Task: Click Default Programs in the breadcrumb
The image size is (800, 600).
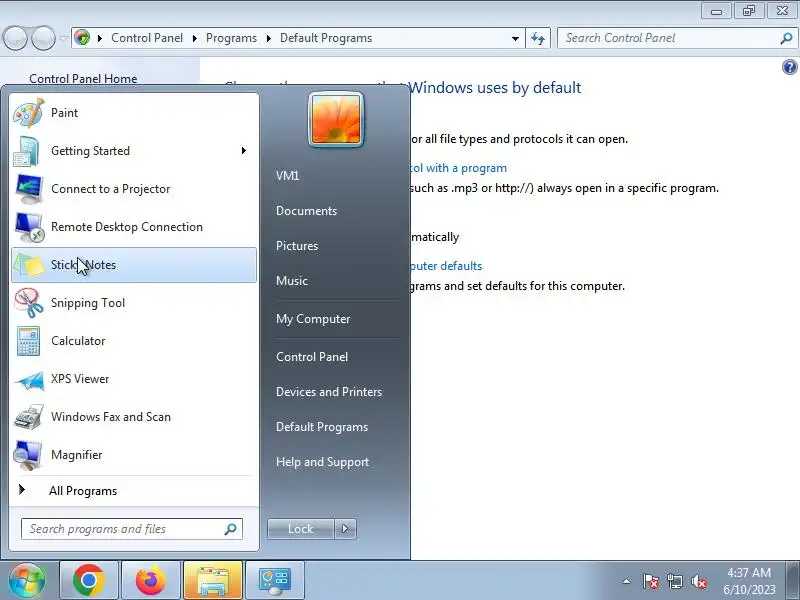Action: 326,38
